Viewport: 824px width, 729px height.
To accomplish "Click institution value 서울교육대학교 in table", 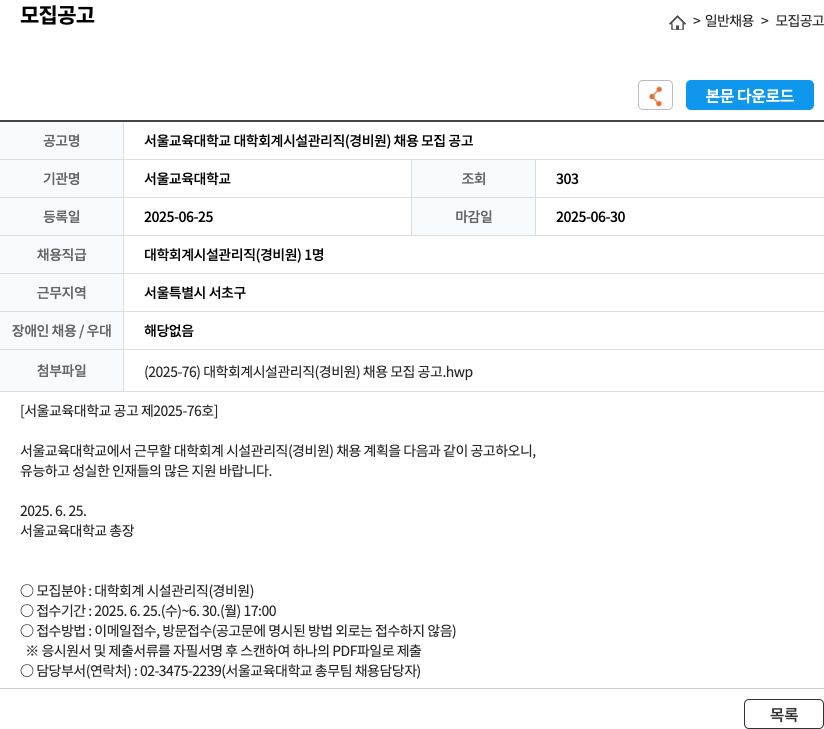I will click(x=187, y=179).
